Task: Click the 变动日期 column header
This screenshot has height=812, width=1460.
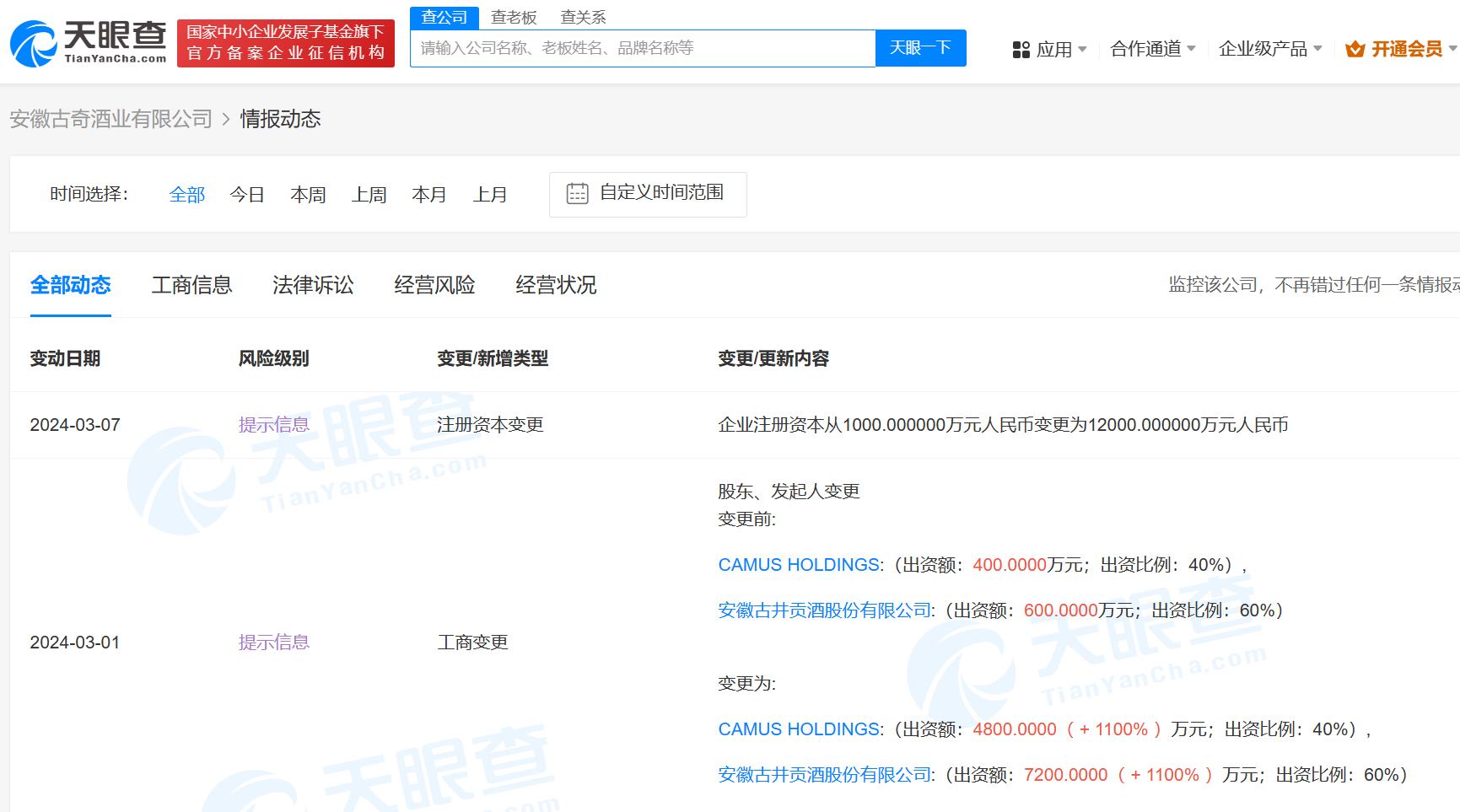Action: pyautogui.click(x=65, y=358)
